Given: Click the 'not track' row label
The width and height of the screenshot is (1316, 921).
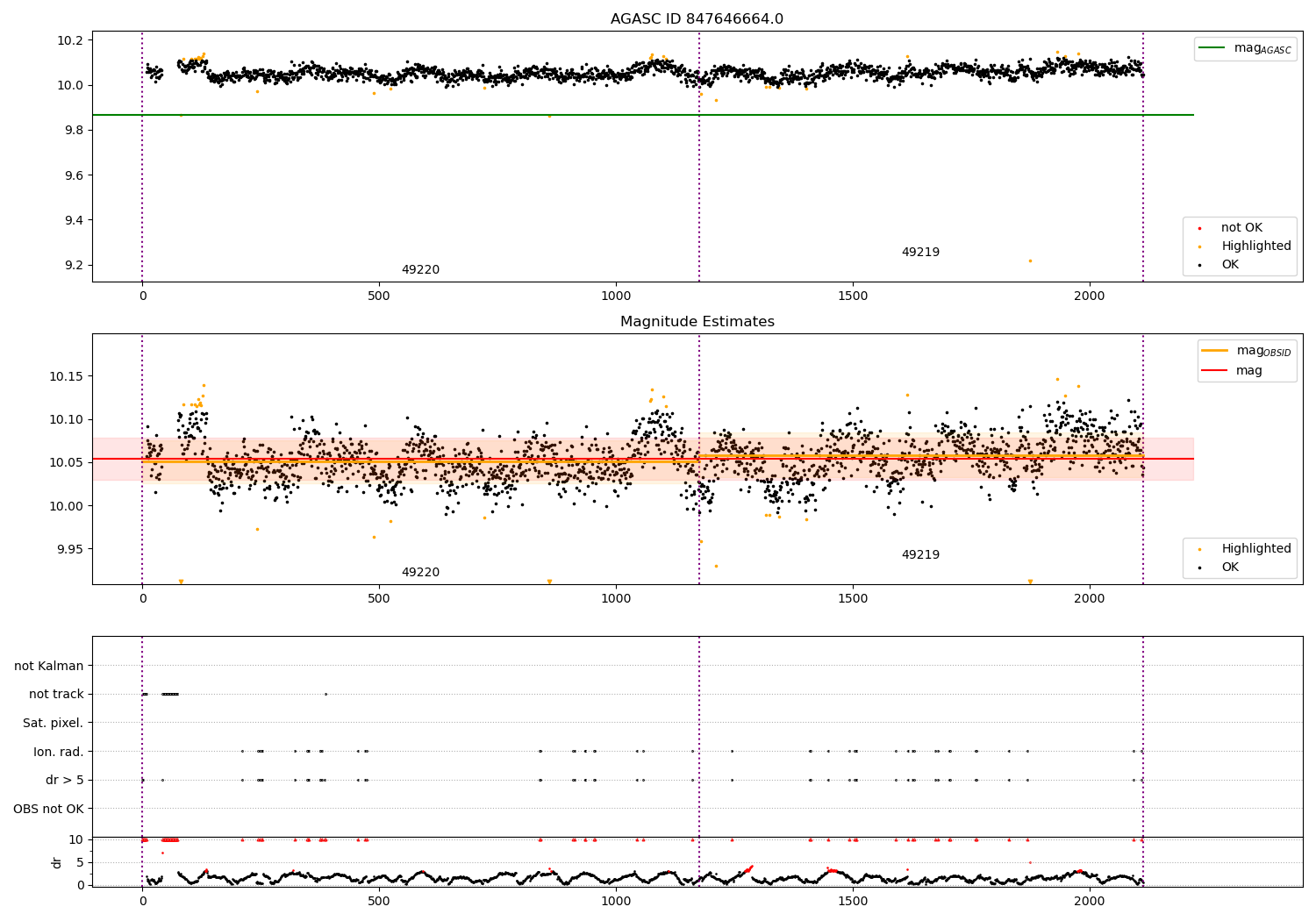Looking at the screenshot, I should tap(56, 695).
